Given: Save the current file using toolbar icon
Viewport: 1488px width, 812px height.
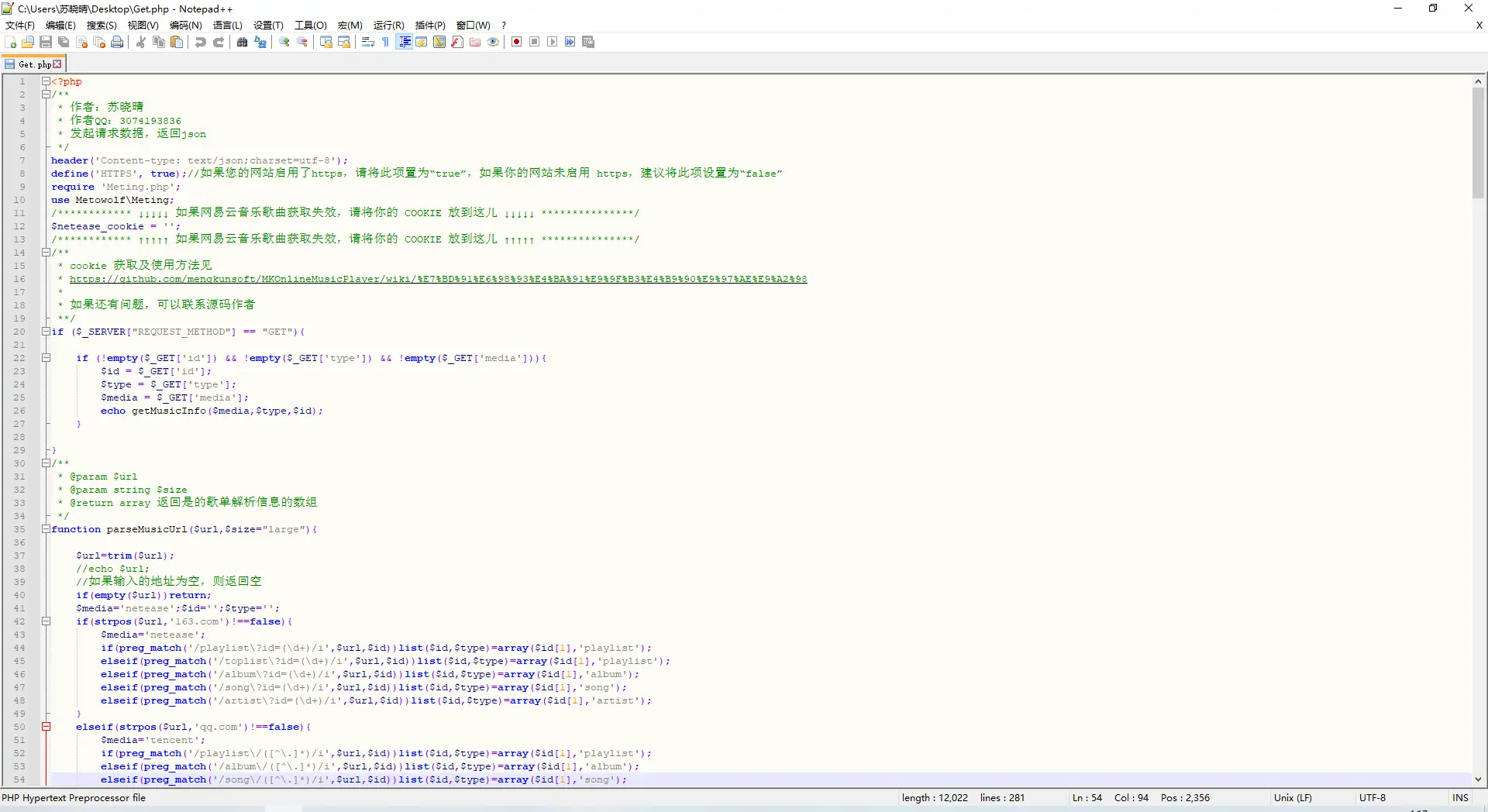Looking at the screenshot, I should pos(46,42).
